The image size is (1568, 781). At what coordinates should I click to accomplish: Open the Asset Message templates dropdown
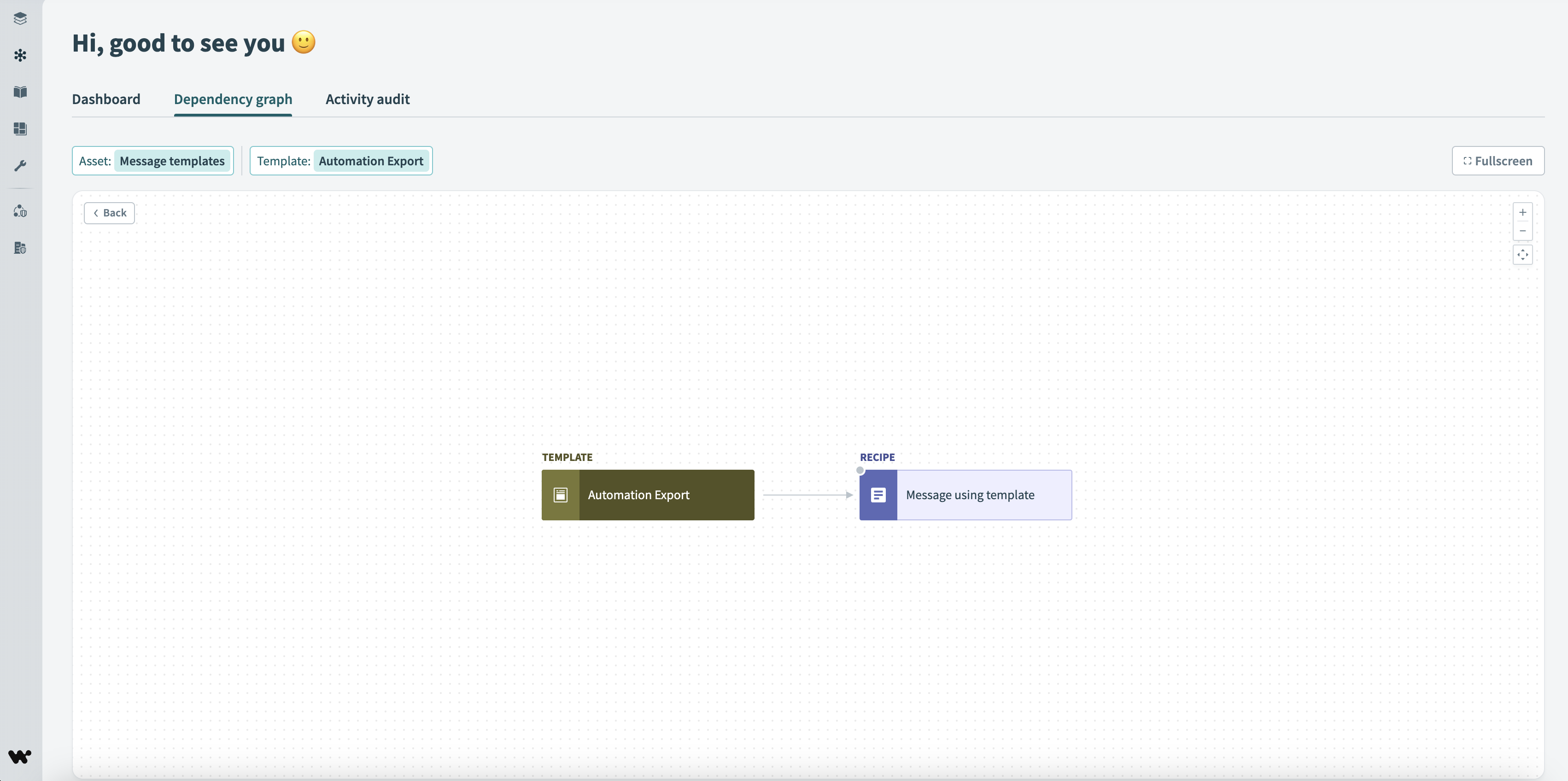coord(153,161)
